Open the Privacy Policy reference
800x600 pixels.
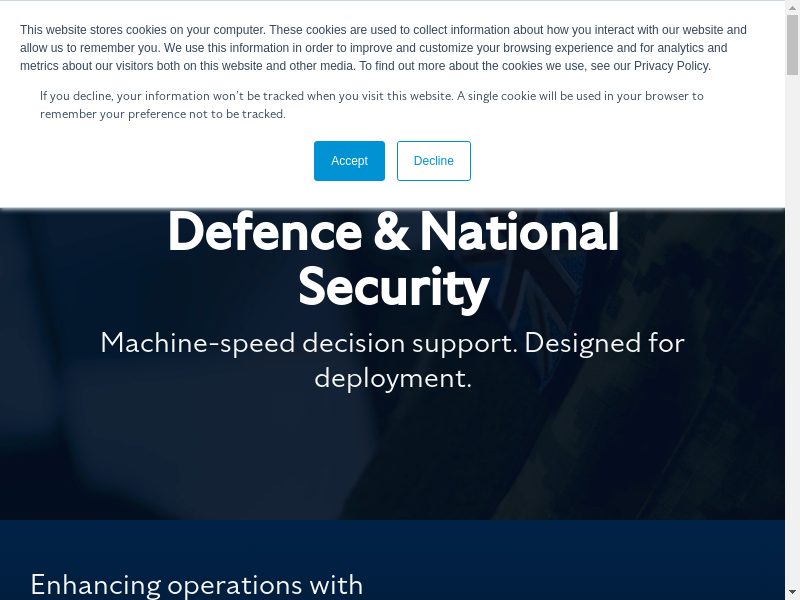pos(671,66)
